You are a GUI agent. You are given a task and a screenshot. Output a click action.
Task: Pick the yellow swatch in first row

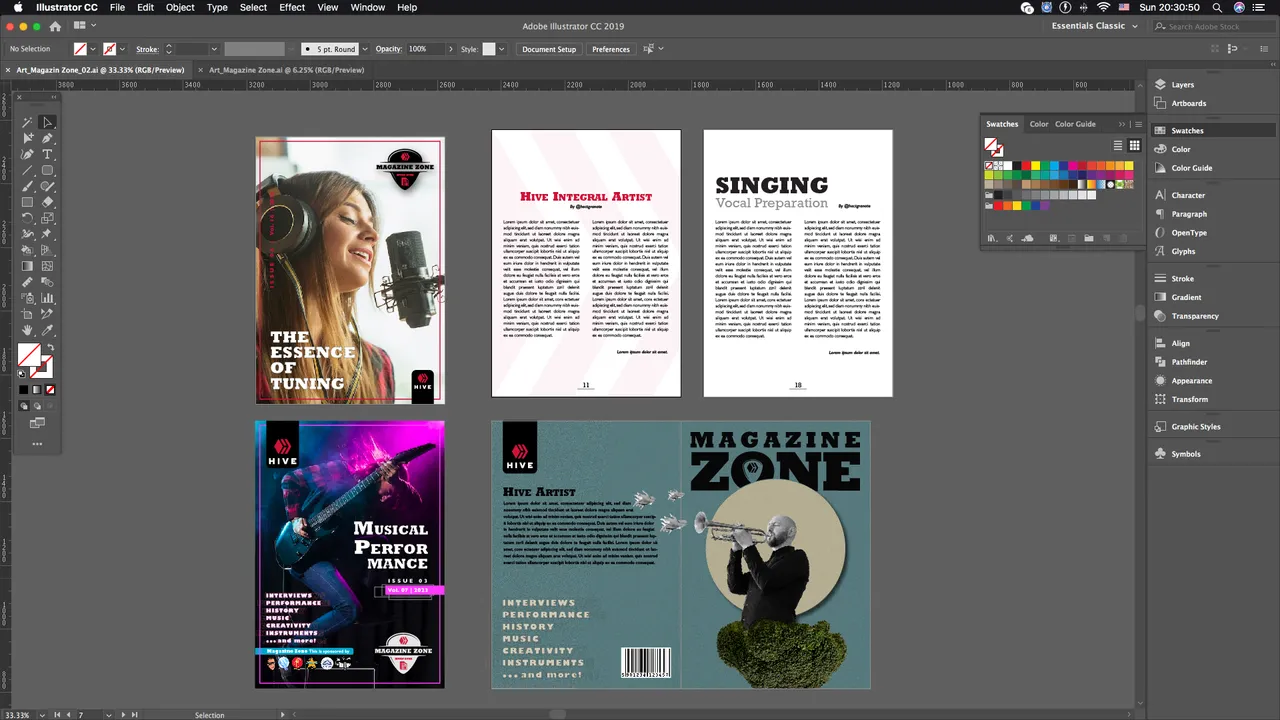coord(1035,166)
